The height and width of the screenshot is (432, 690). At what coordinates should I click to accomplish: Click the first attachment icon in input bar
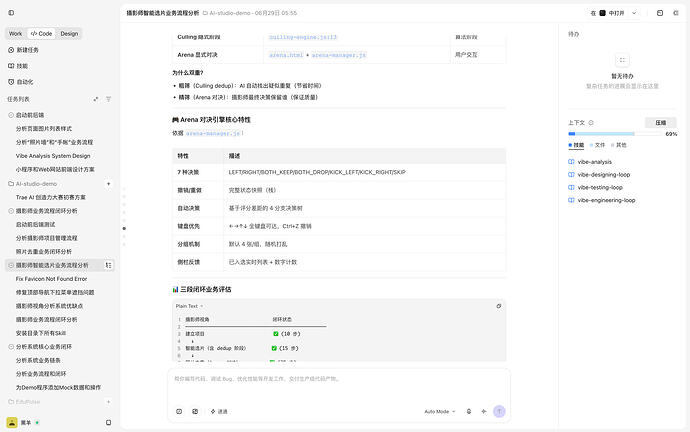[x=179, y=411]
